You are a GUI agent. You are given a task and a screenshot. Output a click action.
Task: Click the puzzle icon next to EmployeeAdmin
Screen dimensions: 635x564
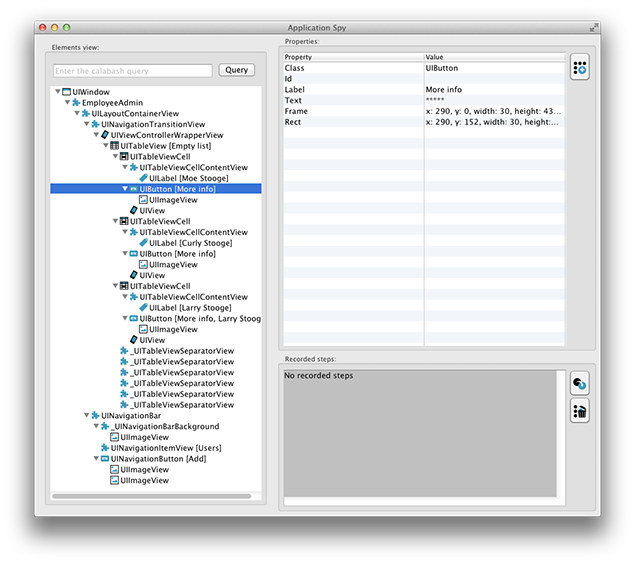pos(76,103)
